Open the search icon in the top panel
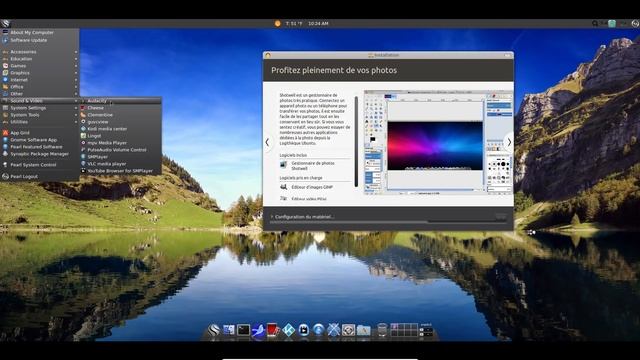 pyautogui.click(x=595, y=24)
